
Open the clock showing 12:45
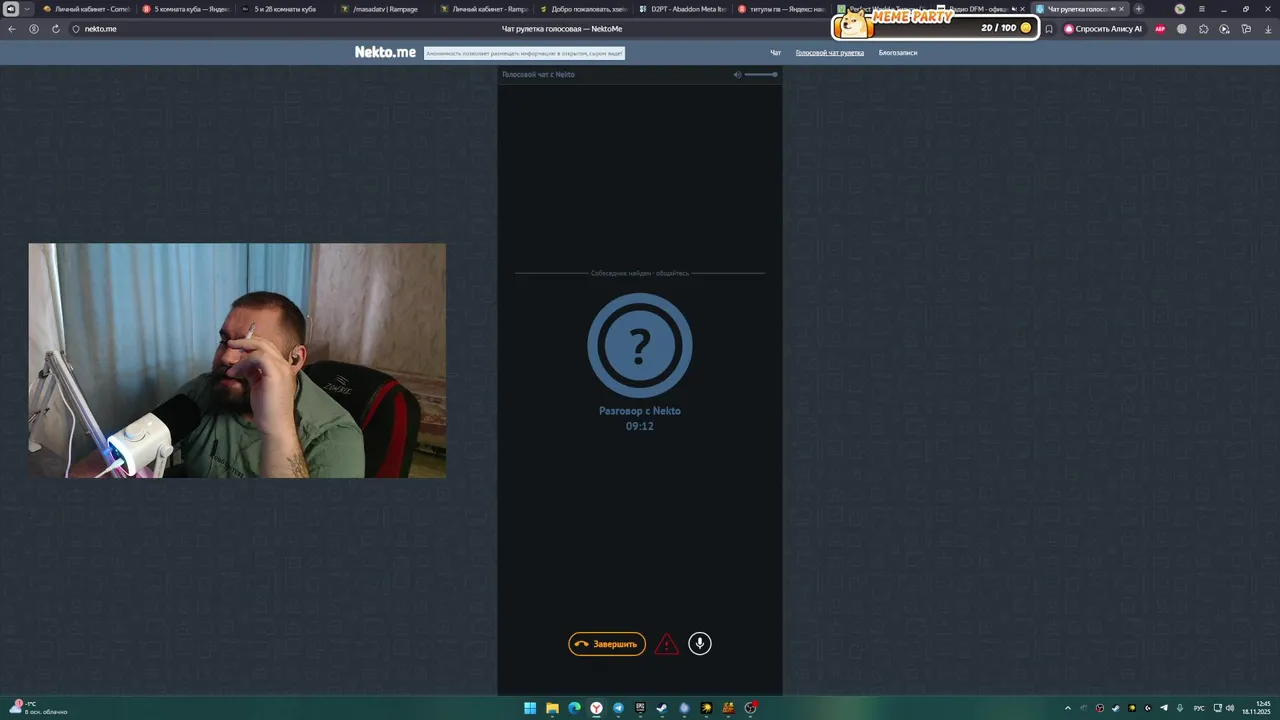[x=1256, y=708]
